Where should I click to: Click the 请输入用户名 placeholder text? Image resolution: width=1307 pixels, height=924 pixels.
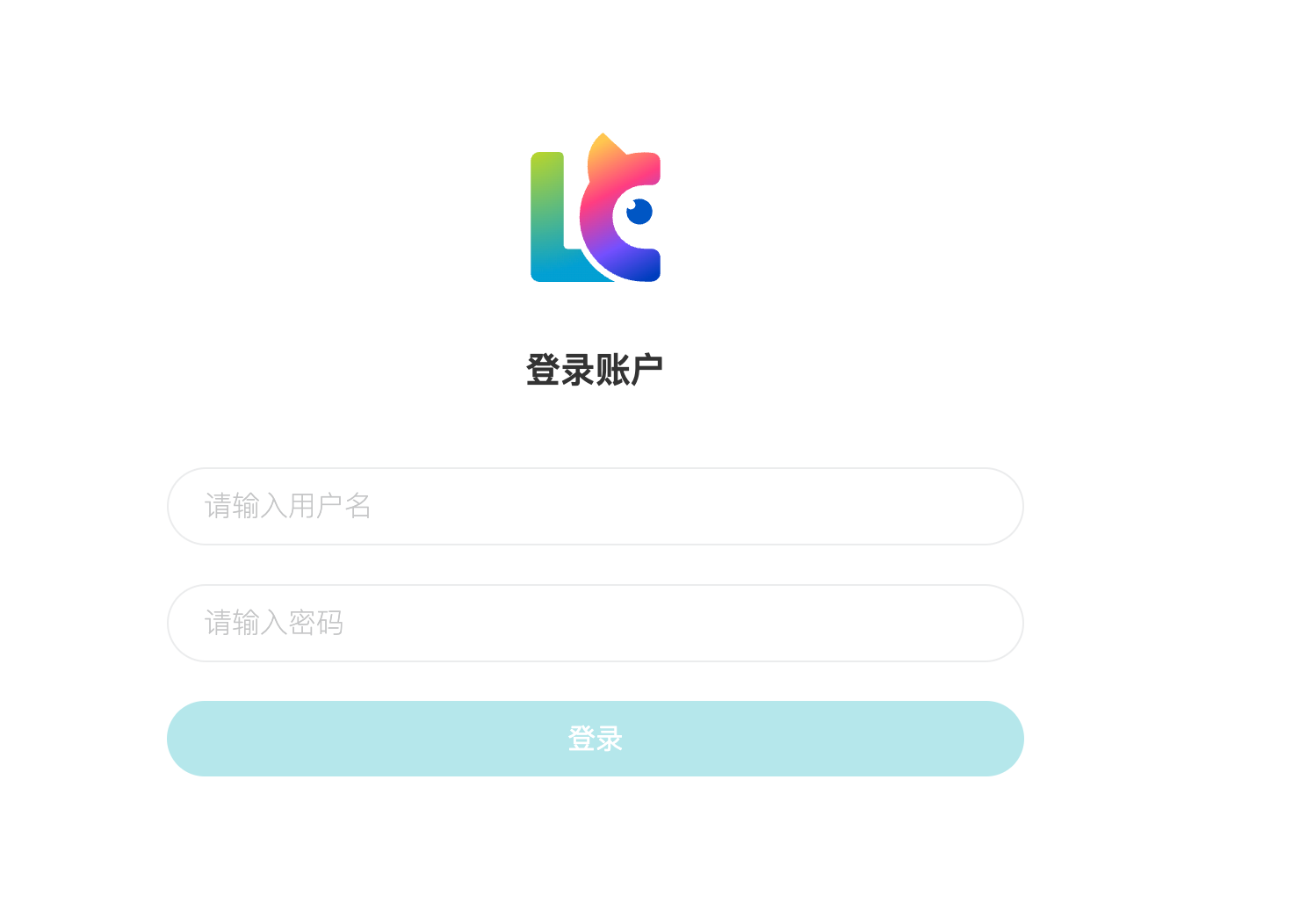click(x=288, y=506)
